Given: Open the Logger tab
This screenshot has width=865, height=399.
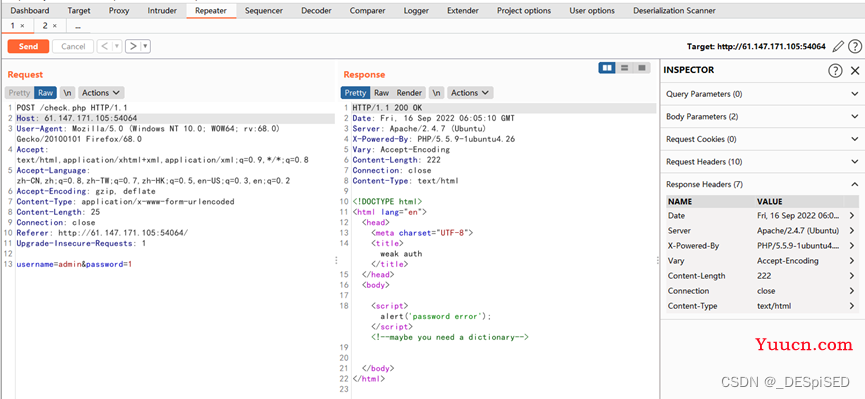Looking at the screenshot, I should 416,10.
